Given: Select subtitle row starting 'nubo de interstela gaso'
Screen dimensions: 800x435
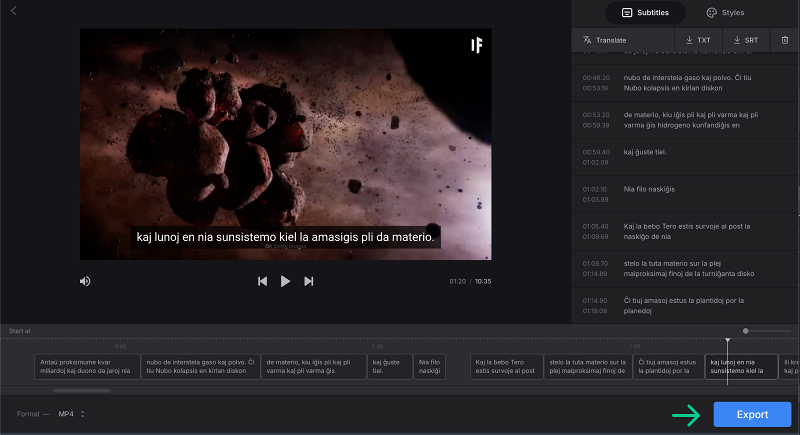Looking at the screenshot, I should coord(685,83).
